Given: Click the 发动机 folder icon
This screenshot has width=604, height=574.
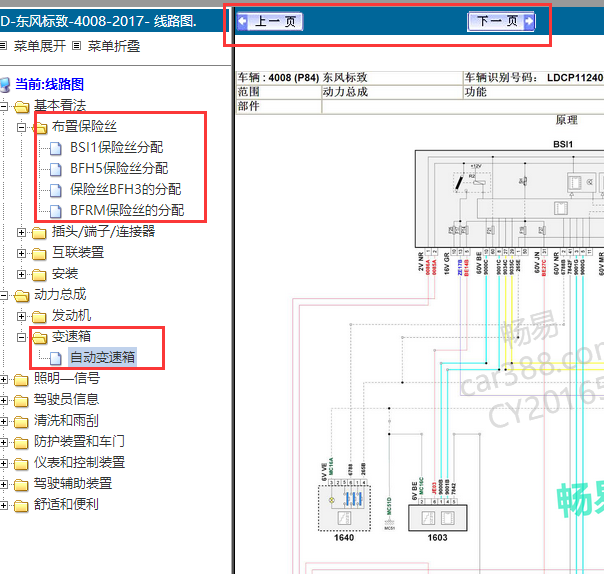Looking at the screenshot, I should (39, 317).
